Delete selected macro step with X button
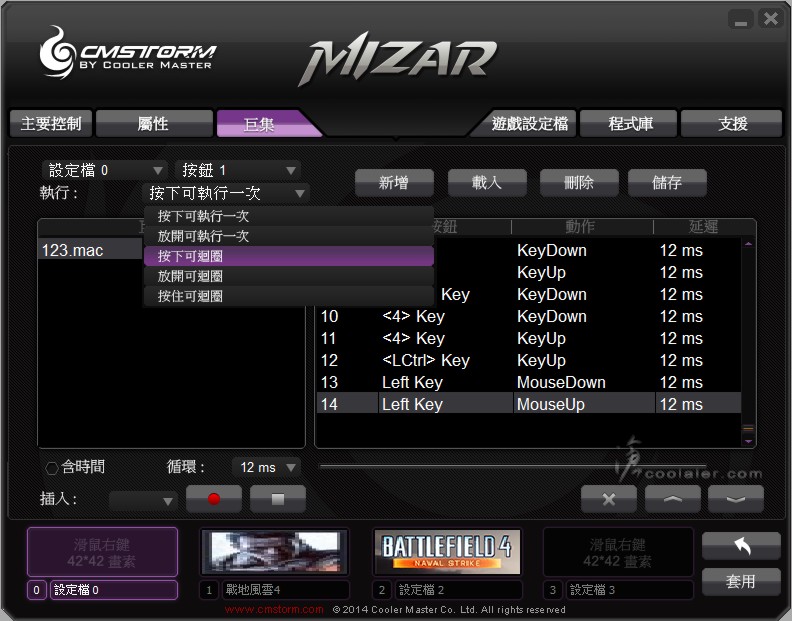 [x=609, y=499]
